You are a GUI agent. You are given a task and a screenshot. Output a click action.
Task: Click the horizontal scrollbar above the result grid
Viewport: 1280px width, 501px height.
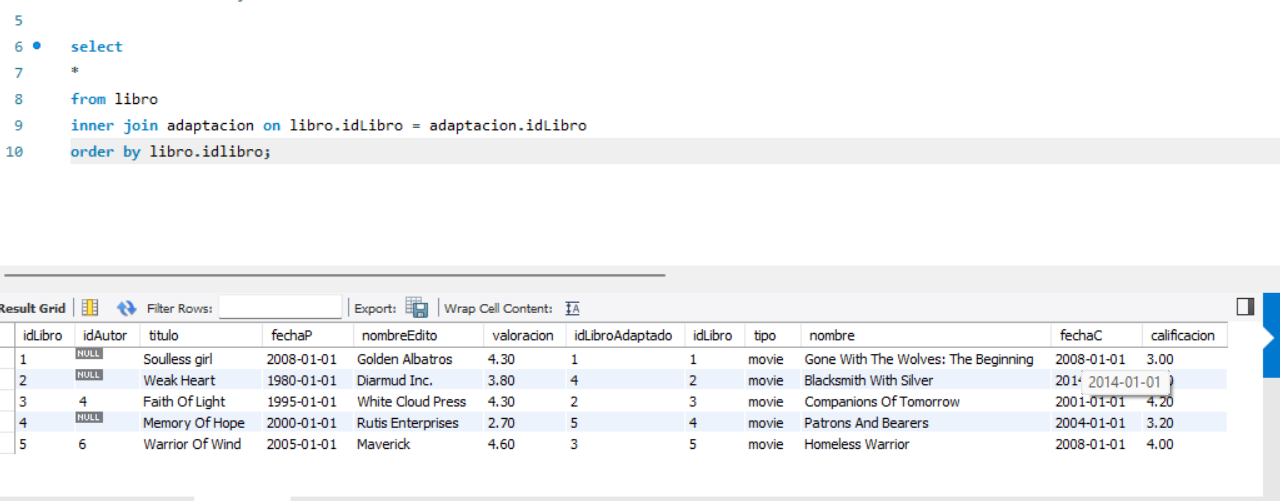click(x=335, y=274)
